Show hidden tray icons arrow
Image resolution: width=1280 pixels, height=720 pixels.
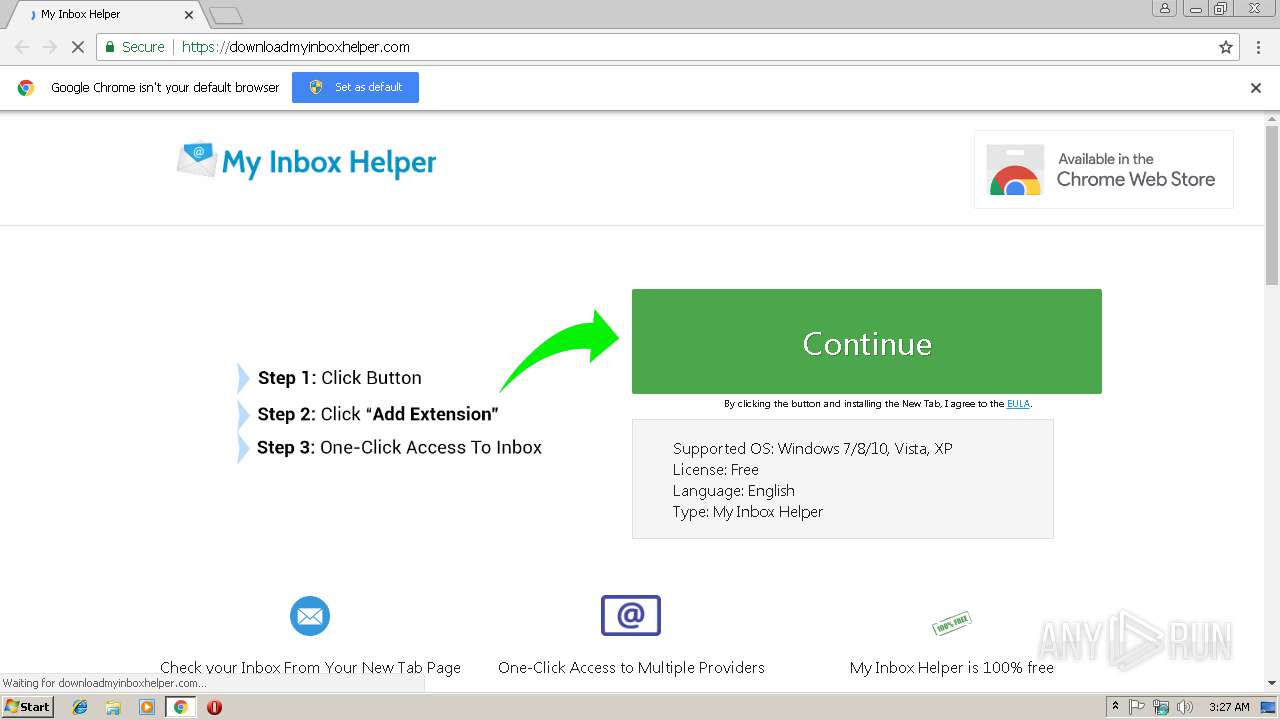[1115, 707]
